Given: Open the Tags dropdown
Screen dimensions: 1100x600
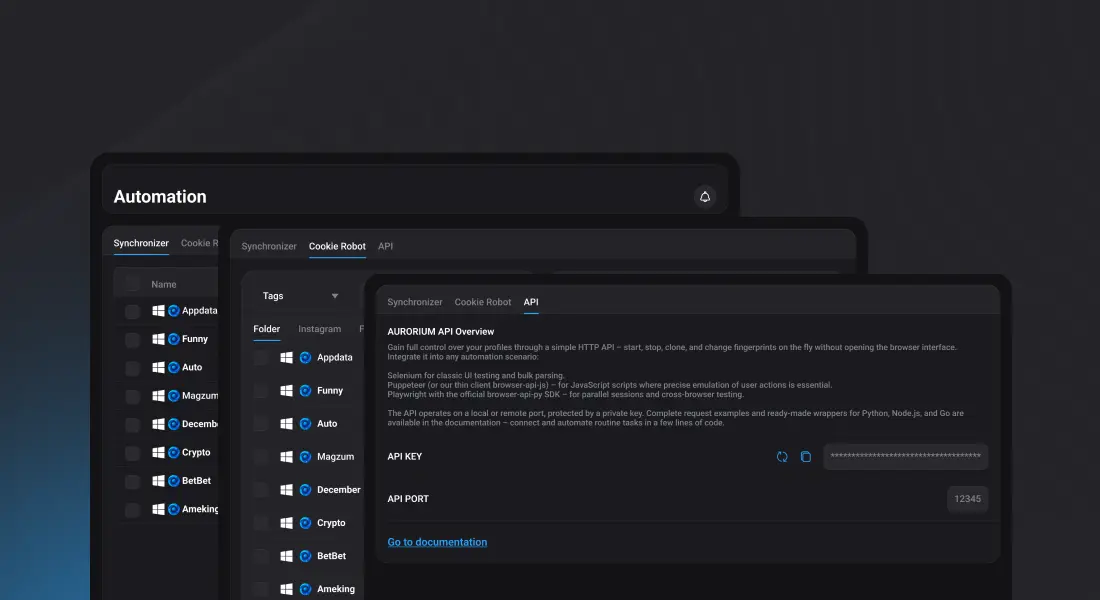Looking at the screenshot, I should point(300,296).
